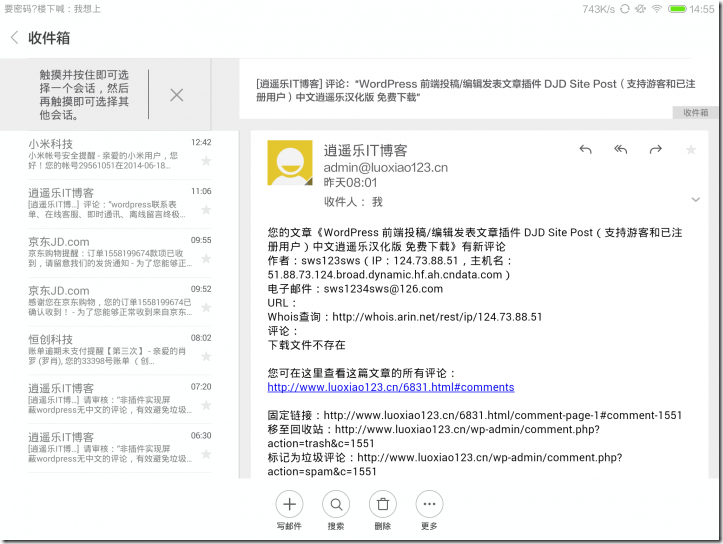Tap the sync icon in status bar
The height and width of the screenshot is (544, 723).
(625, 9)
